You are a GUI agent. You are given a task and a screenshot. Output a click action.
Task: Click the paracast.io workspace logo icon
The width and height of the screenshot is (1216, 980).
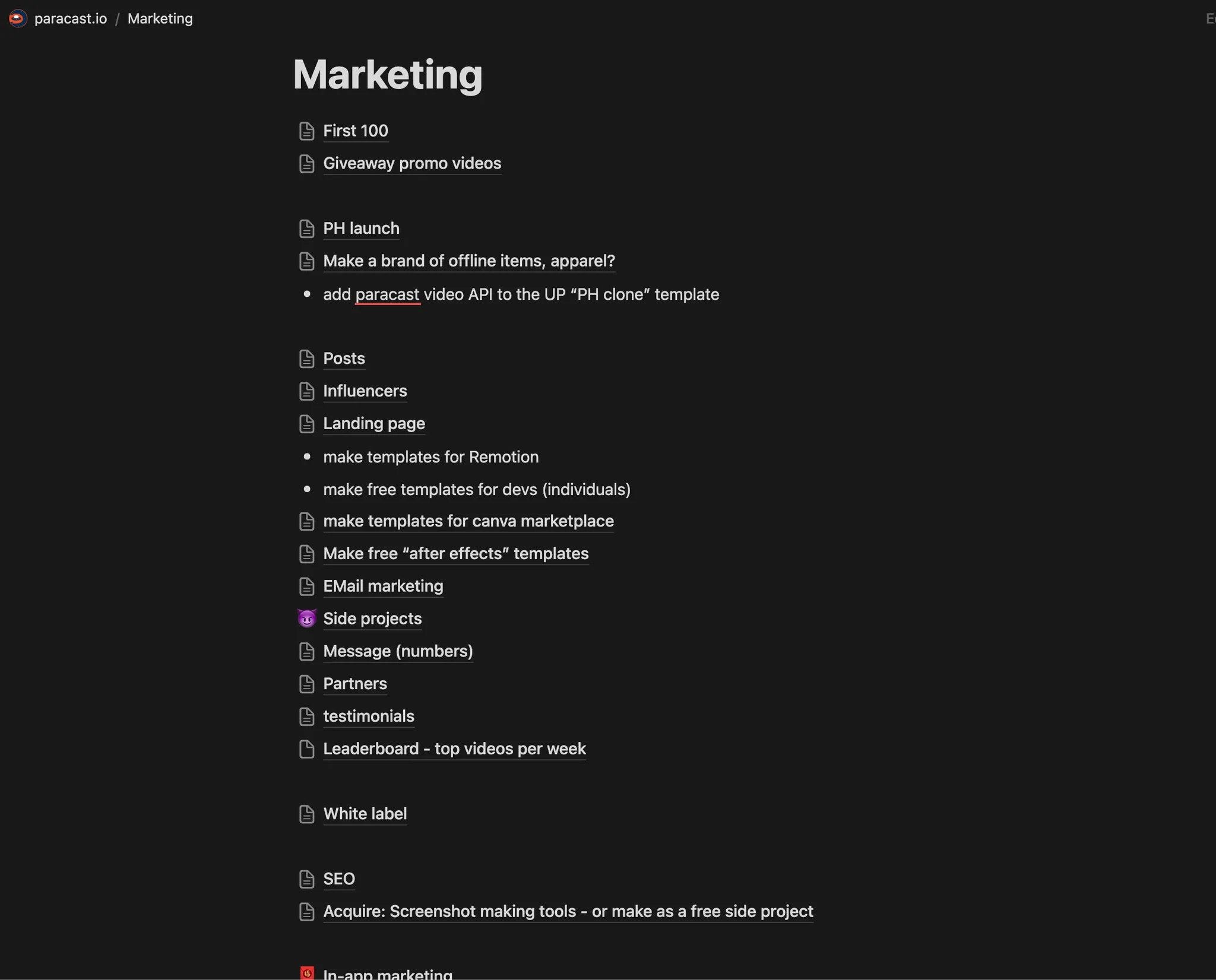coord(17,18)
